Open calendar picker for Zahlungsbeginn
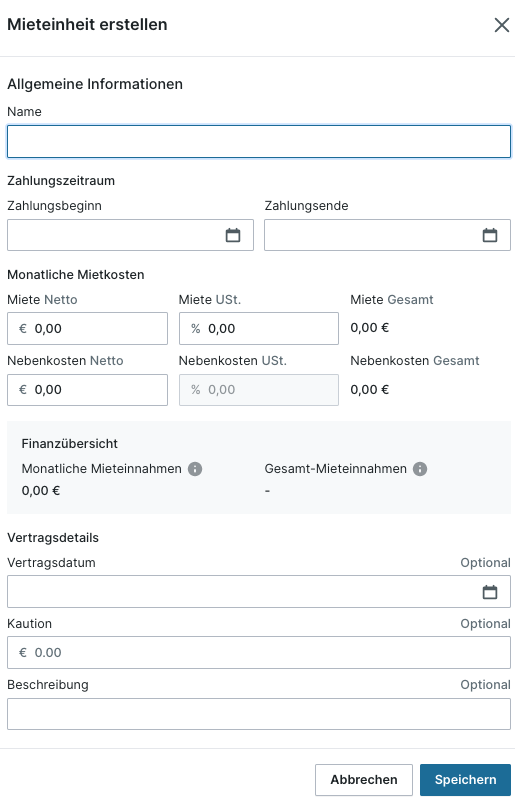The width and height of the screenshot is (515, 800). click(x=233, y=235)
